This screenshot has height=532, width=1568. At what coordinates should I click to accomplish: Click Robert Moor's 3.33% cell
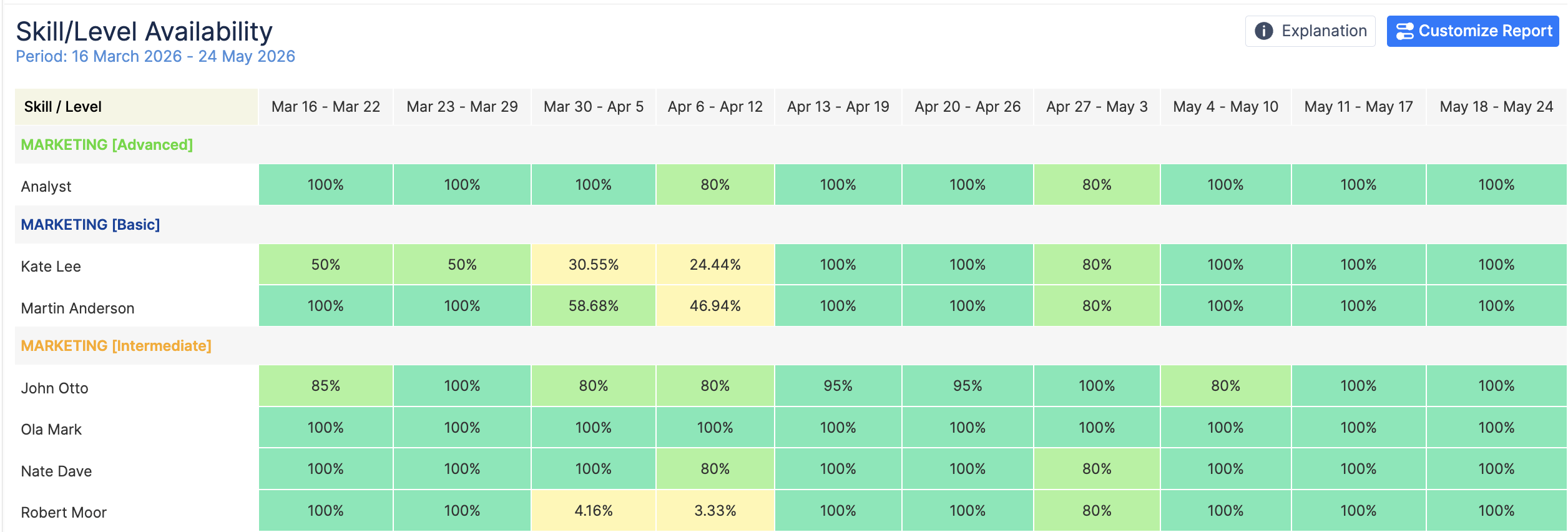(x=715, y=511)
